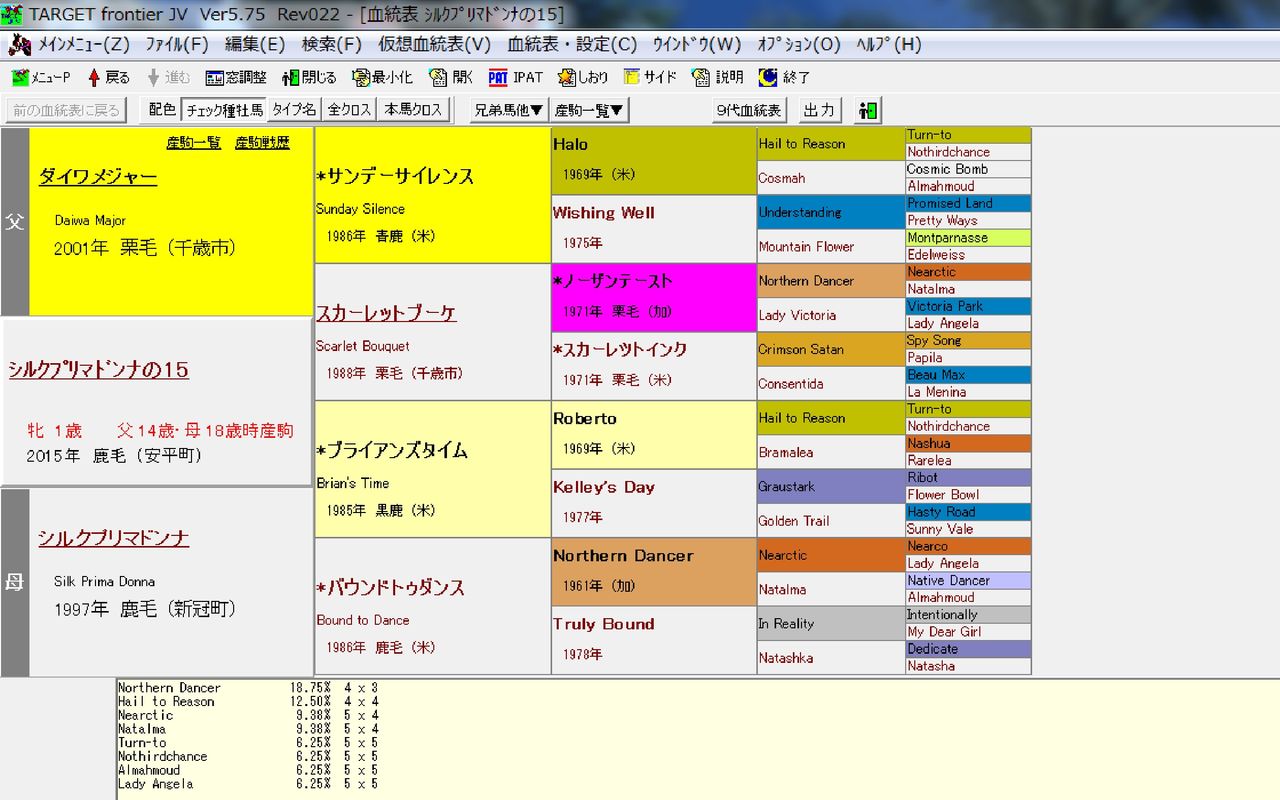The width and height of the screenshot is (1280, 800).
Task: Click the サイド toolbar icon
Action: pos(650,77)
